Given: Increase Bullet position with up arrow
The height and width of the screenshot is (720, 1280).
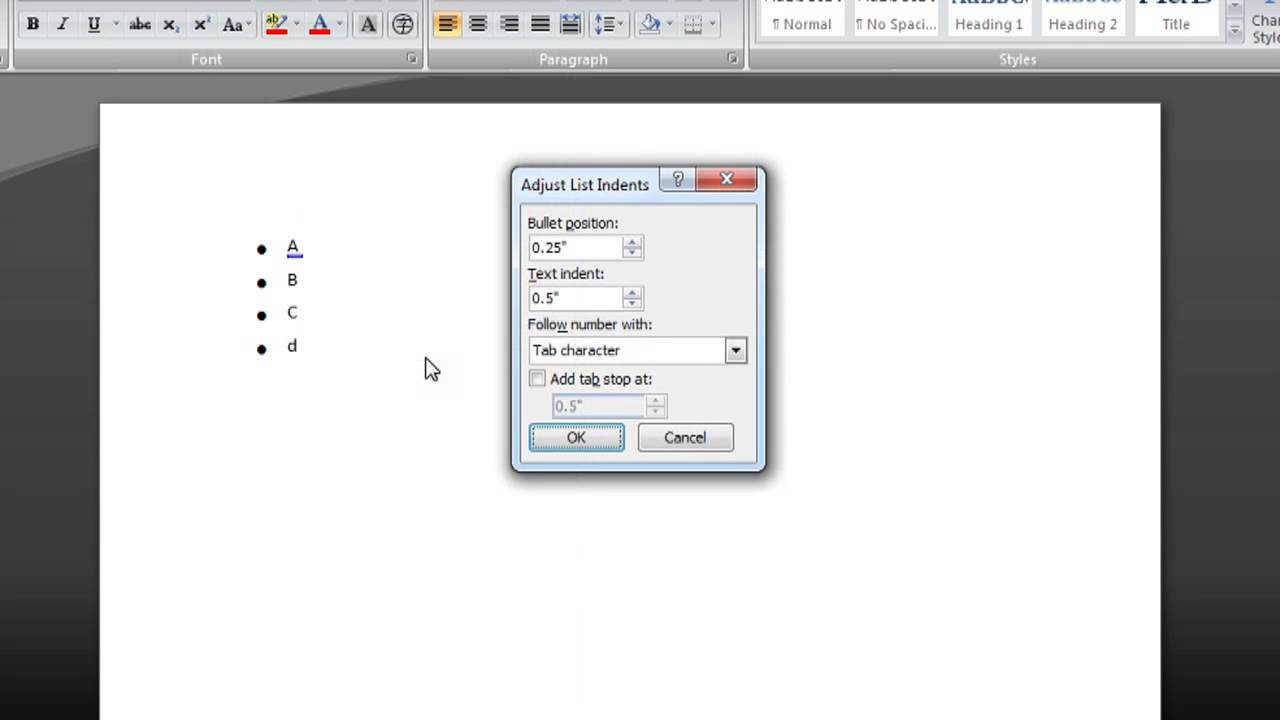Looking at the screenshot, I should pos(631,242).
